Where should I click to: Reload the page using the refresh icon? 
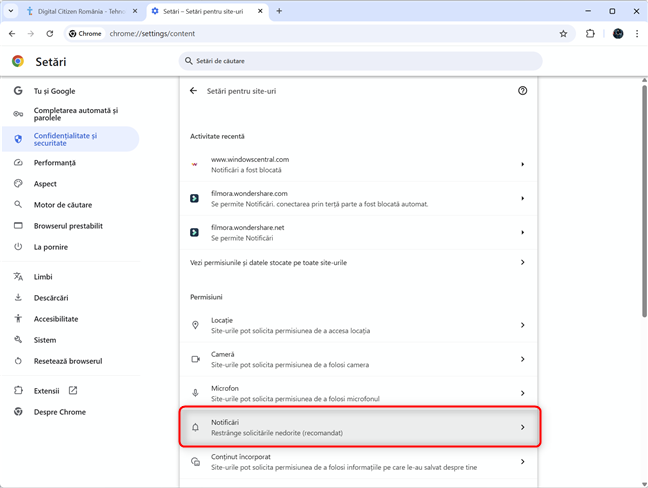point(50,33)
